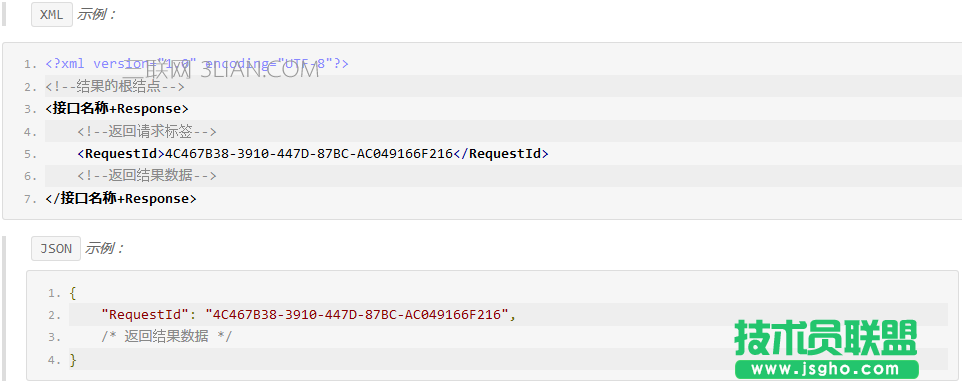Click the JSON 返回结果数据 comment
Screen dimensions: 962x385
pos(167,337)
